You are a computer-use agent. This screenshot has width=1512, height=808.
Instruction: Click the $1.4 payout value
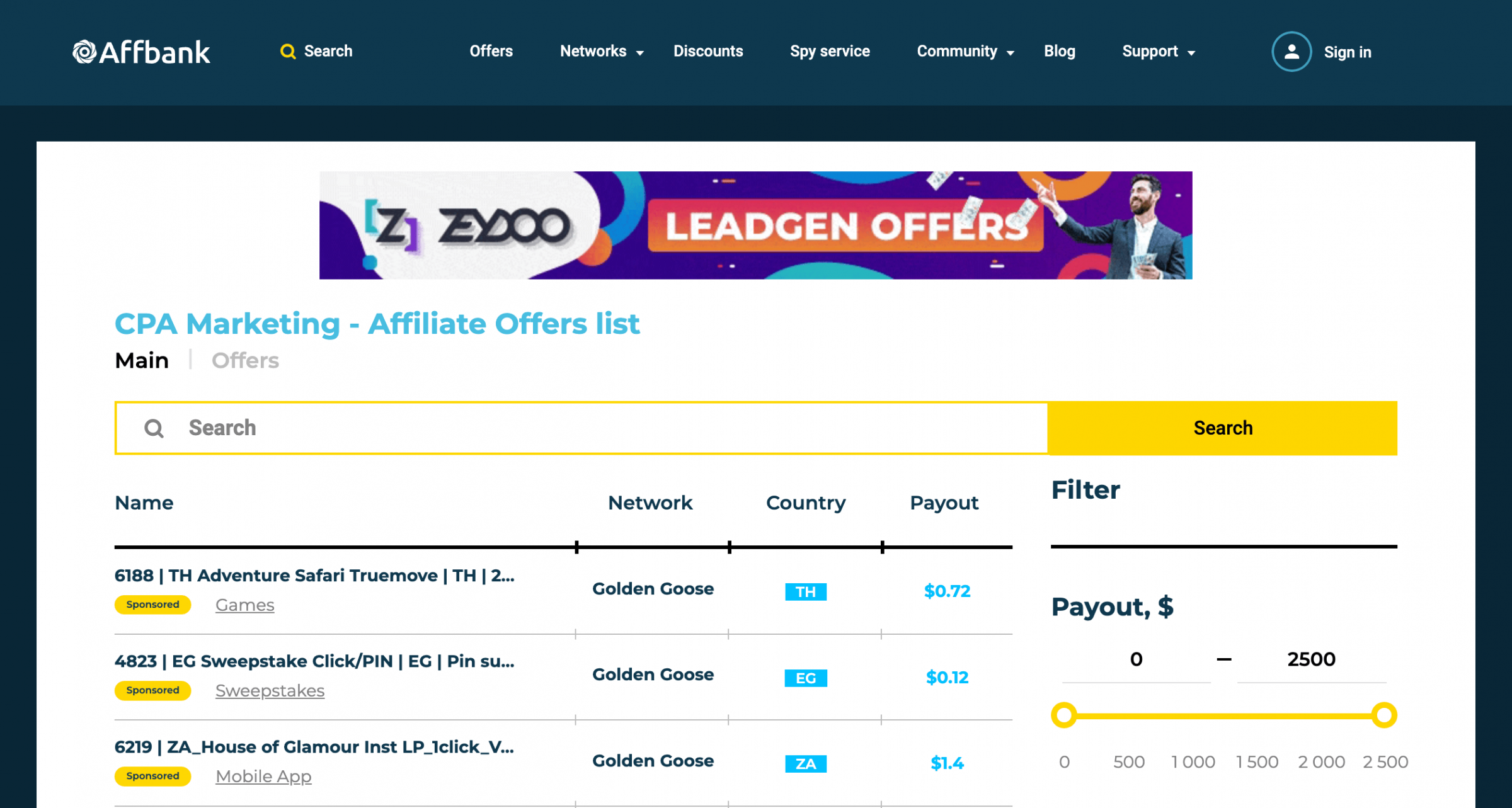pyautogui.click(x=947, y=763)
